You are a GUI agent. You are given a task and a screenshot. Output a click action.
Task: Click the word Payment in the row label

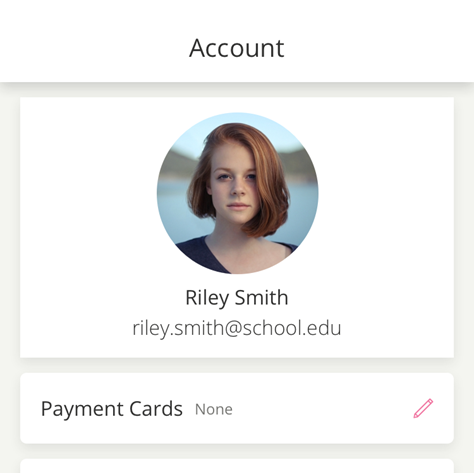(x=82, y=410)
